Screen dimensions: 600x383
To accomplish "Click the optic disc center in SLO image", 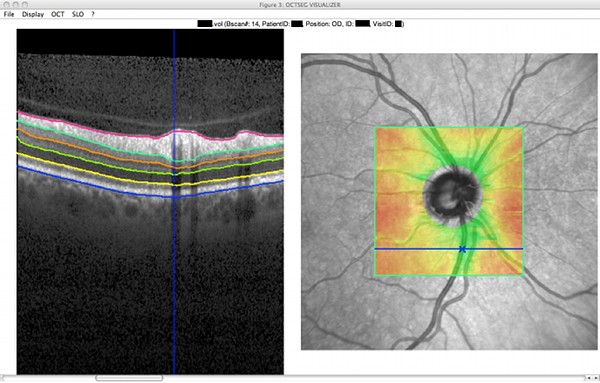I will [452, 195].
